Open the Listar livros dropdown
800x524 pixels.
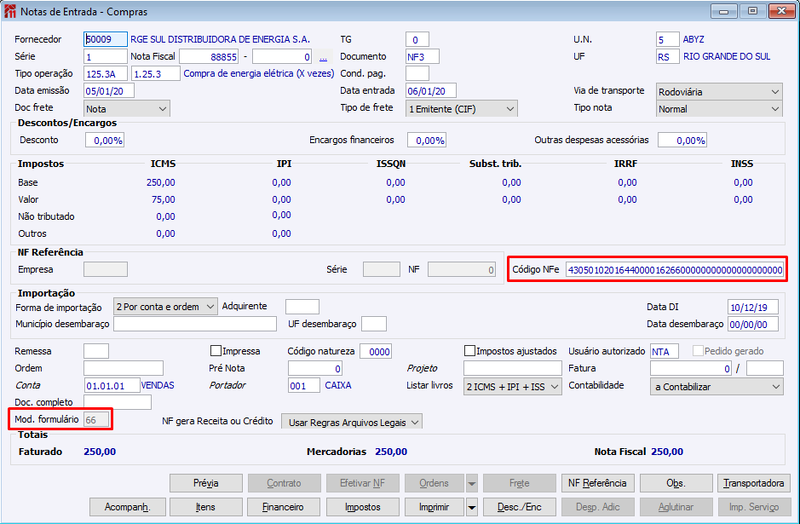512,387
